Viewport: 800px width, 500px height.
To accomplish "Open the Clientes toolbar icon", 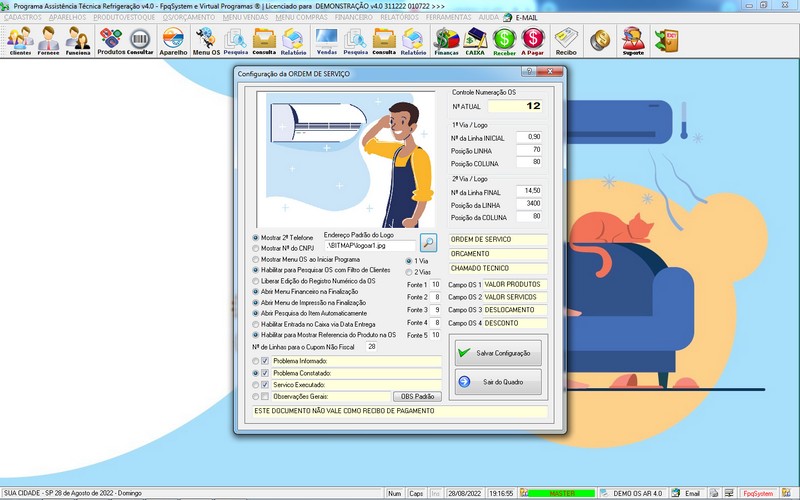I will click(x=20, y=40).
